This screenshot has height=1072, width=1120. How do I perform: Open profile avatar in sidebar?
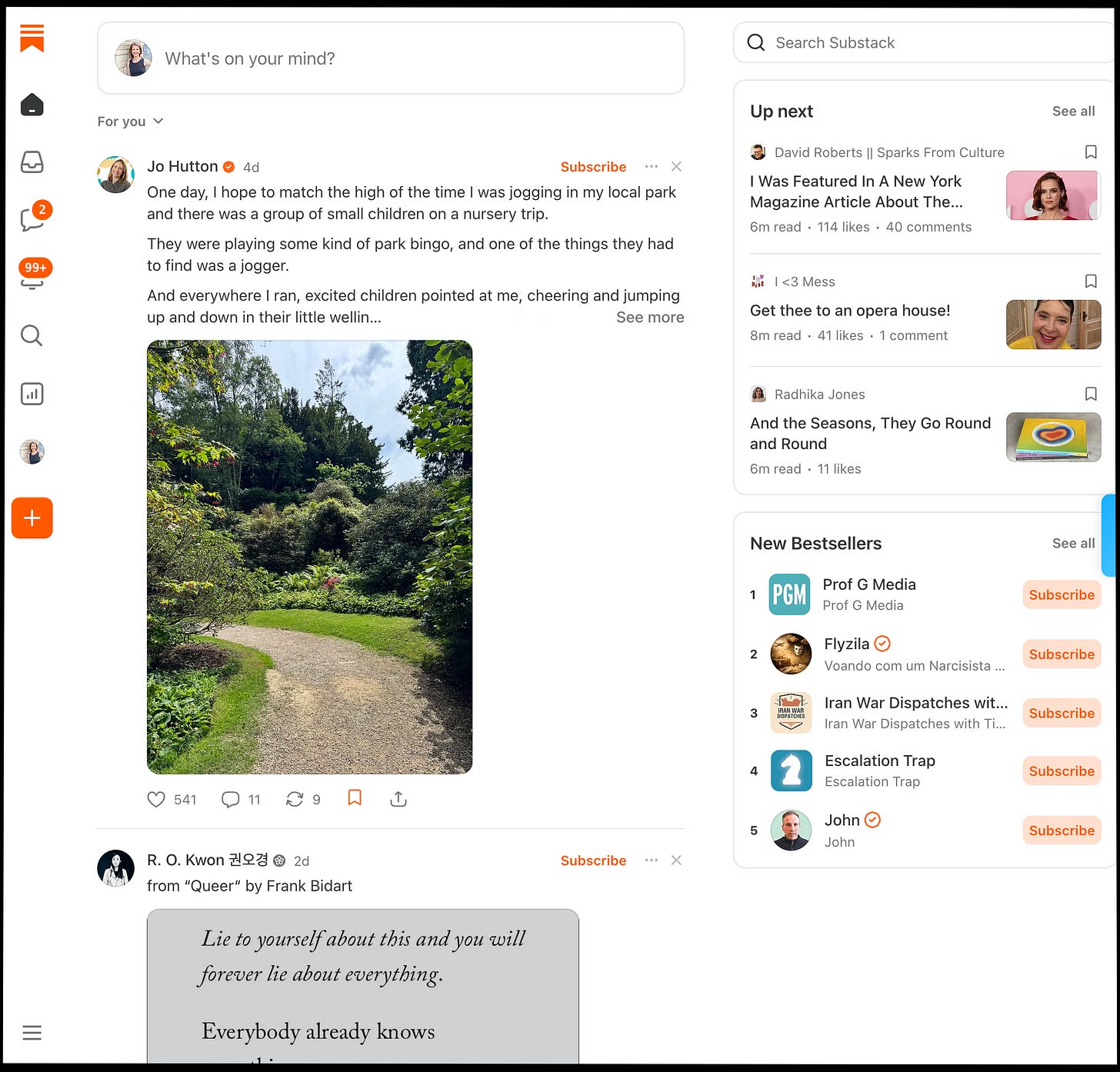pyautogui.click(x=32, y=451)
